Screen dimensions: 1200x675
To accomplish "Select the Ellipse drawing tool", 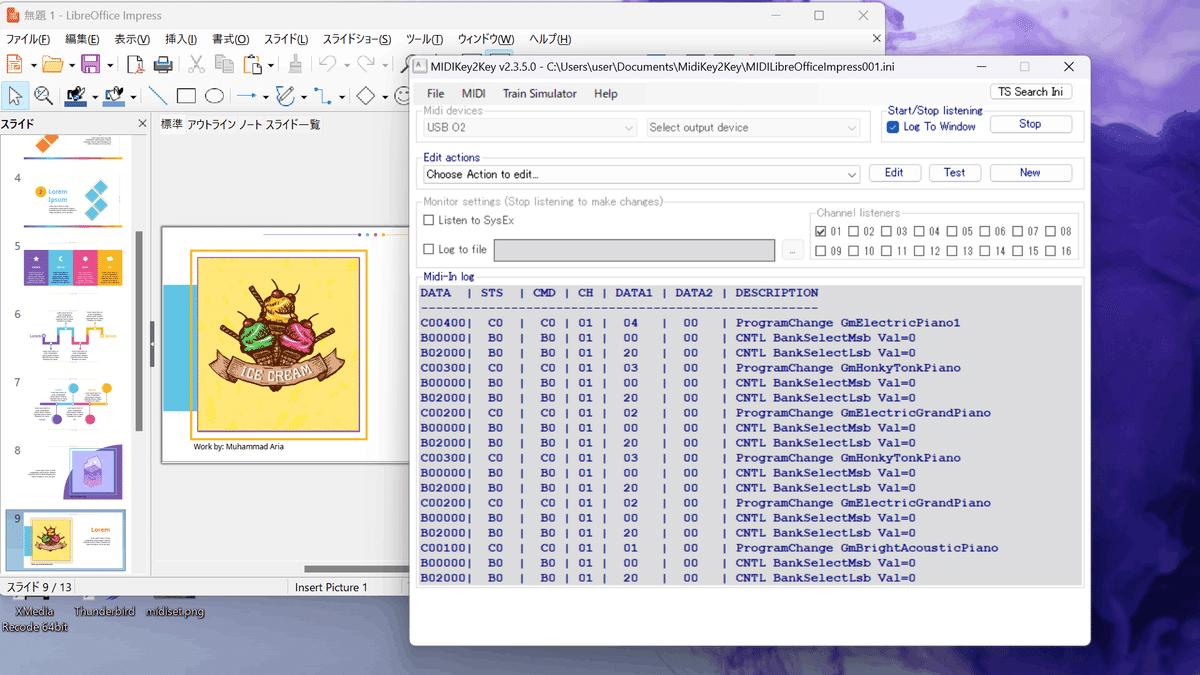I will [214, 96].
